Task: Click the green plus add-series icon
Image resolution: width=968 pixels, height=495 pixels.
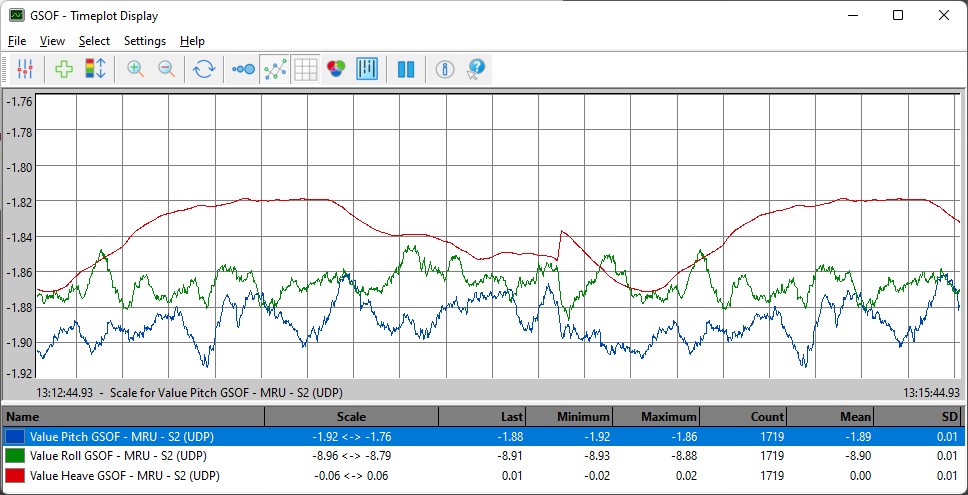Action: pyautogui.click(x=64, y=69)
